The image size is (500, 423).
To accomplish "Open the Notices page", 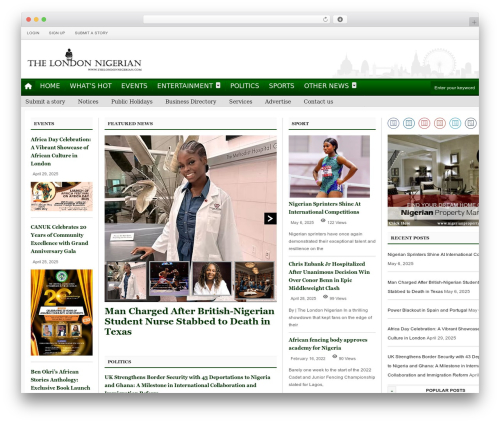I will point(88,102).
